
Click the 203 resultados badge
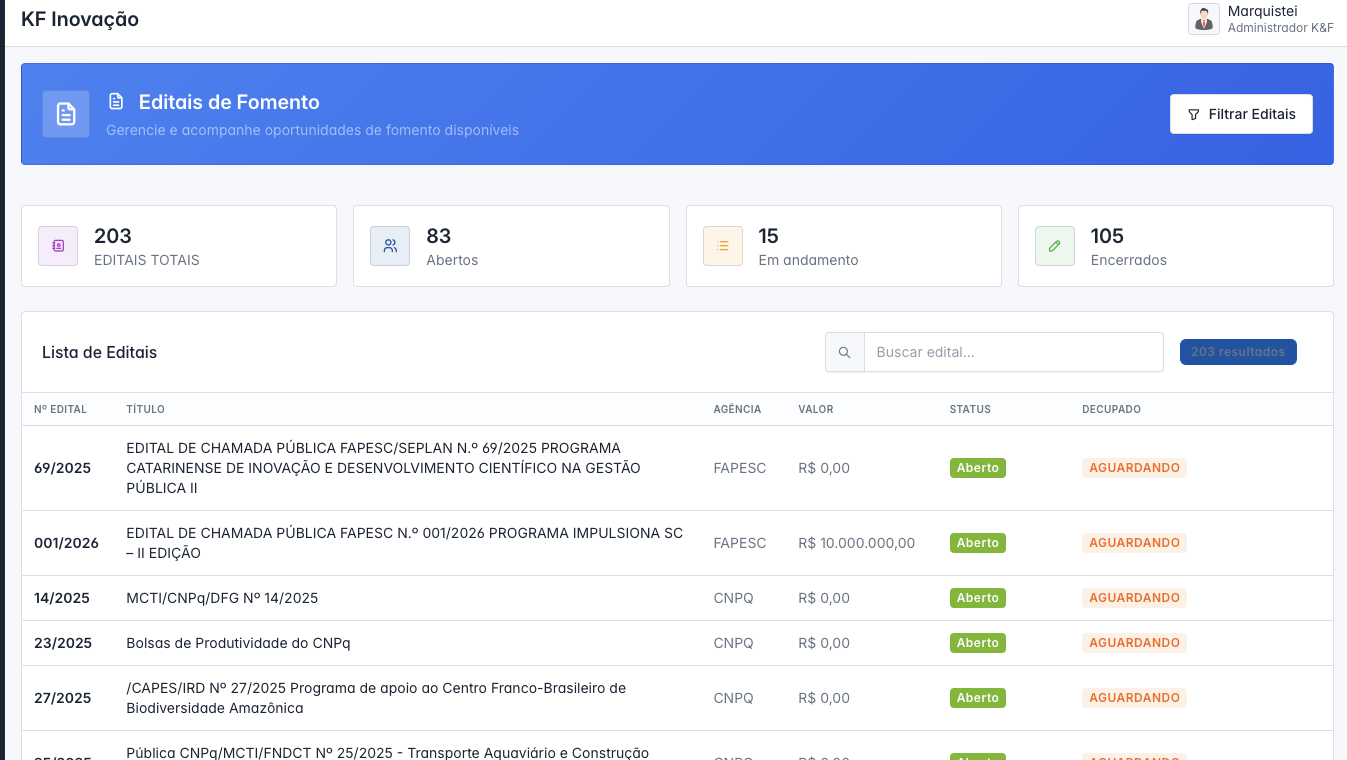1238,352
